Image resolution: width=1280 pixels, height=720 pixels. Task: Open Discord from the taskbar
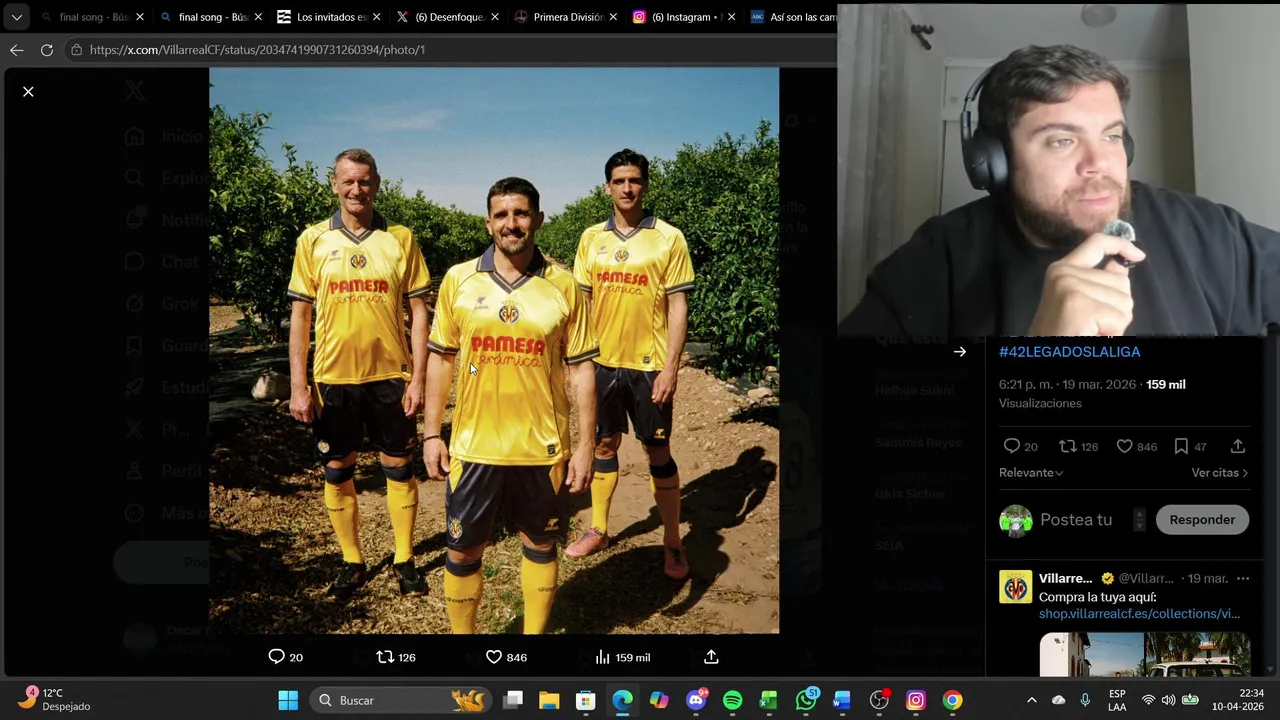696,700
